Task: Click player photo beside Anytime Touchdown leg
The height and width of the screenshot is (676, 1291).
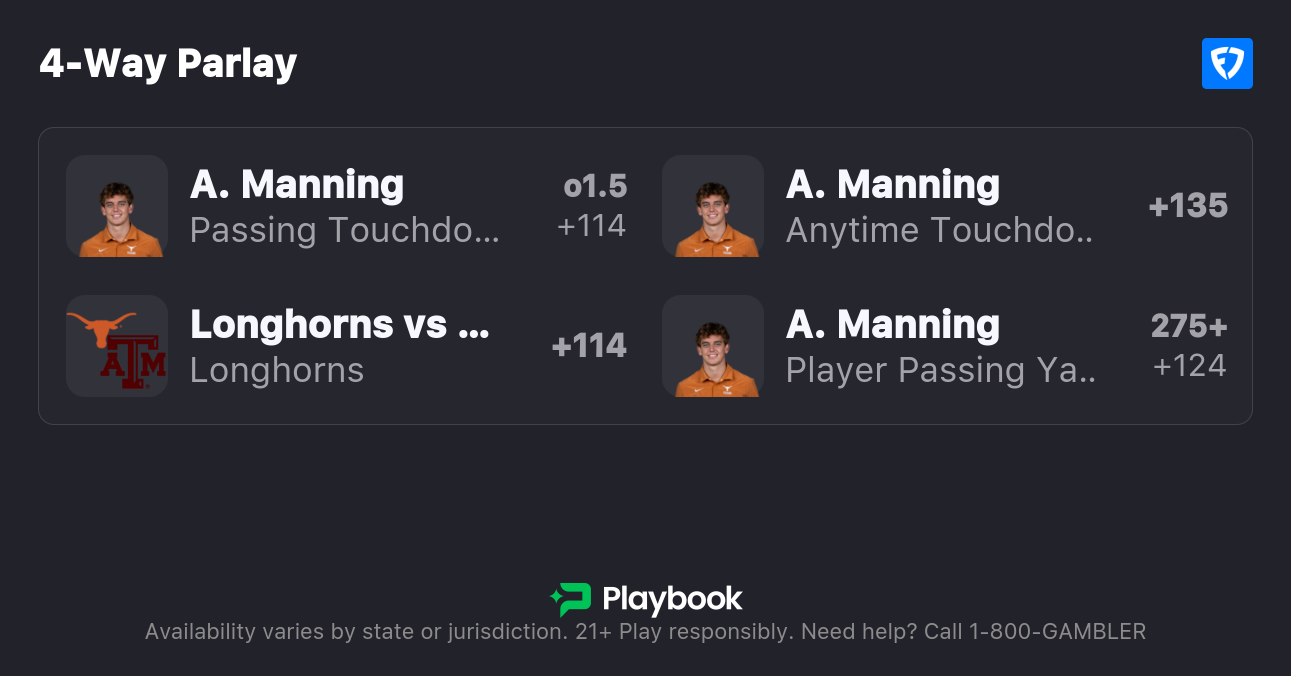Action: (x=712, y=206)
